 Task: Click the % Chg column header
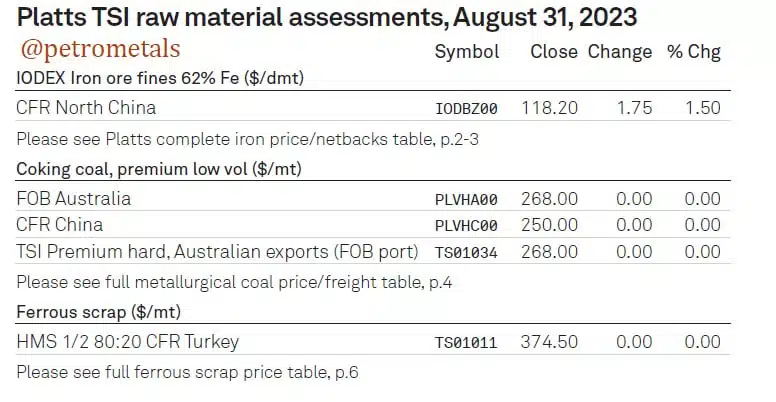(694, 52)
